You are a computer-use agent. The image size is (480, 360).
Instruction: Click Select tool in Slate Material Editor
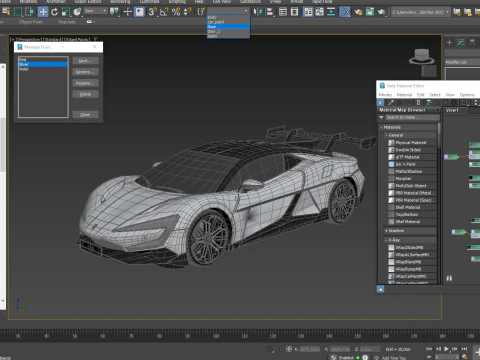(x=381, y=103)
